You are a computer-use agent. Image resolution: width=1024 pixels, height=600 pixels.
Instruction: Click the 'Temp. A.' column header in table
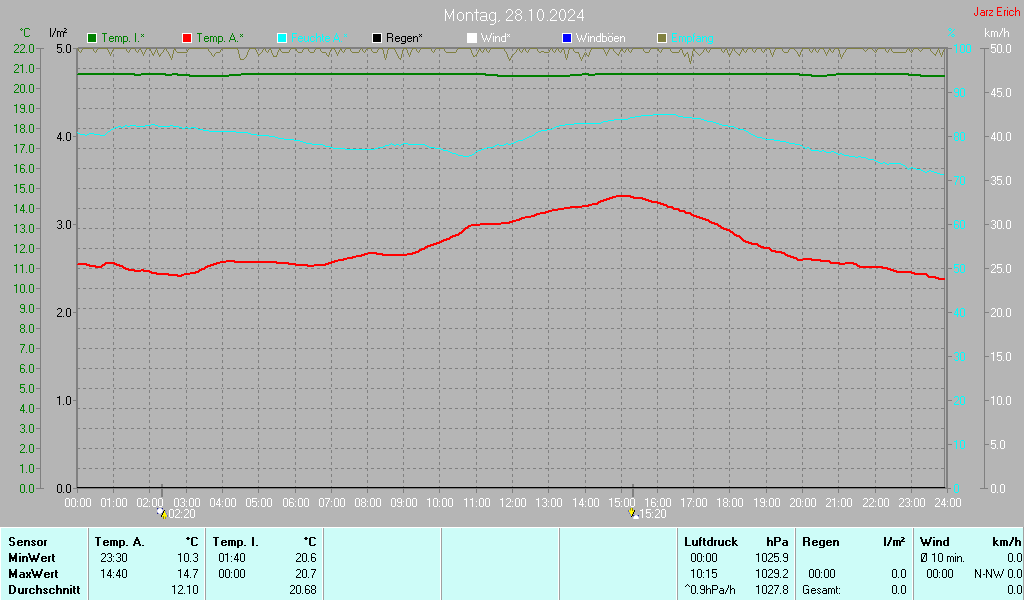coord(120,542)
